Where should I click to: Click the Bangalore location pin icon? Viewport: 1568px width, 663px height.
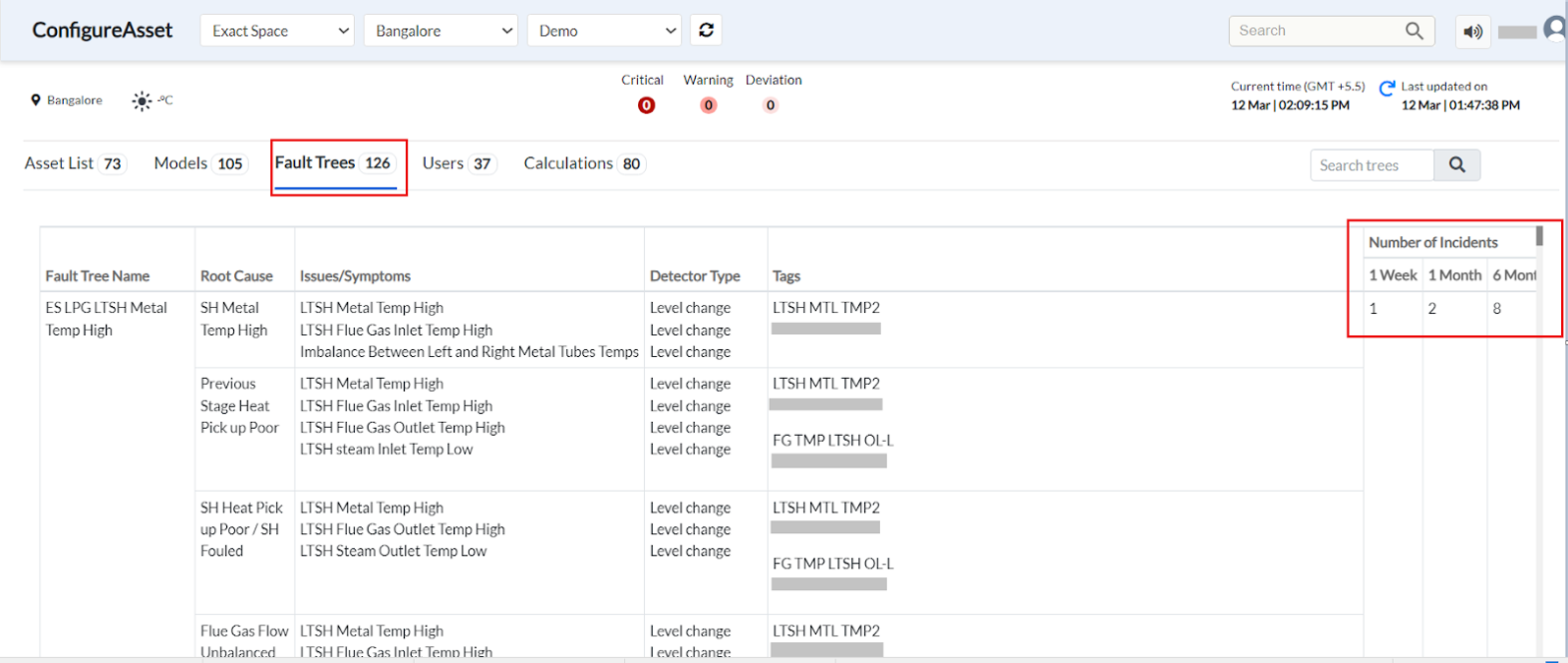point(36,100)
